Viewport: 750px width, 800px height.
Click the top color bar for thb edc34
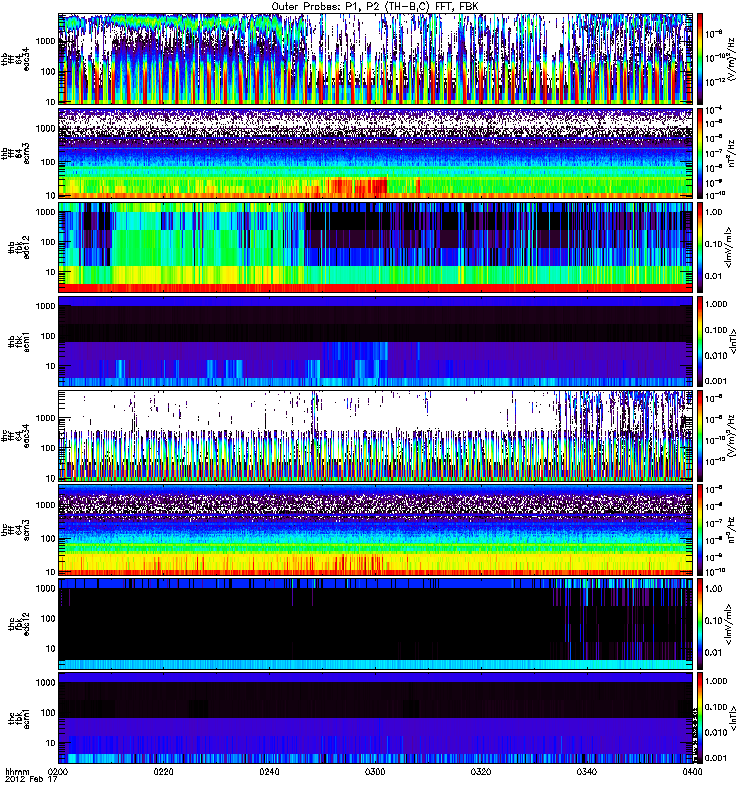702,58
